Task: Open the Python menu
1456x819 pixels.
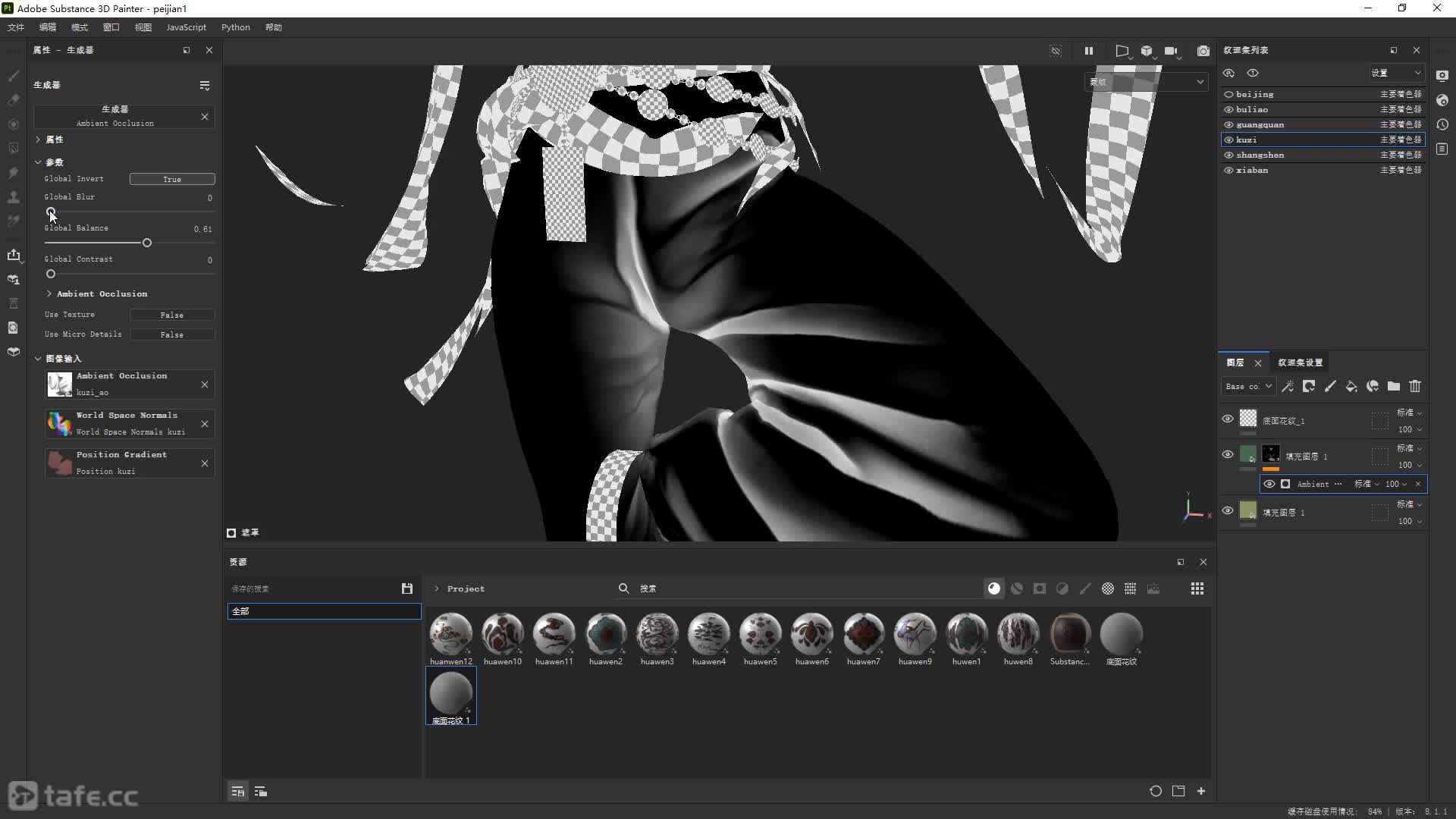Action: click(236, 27)
